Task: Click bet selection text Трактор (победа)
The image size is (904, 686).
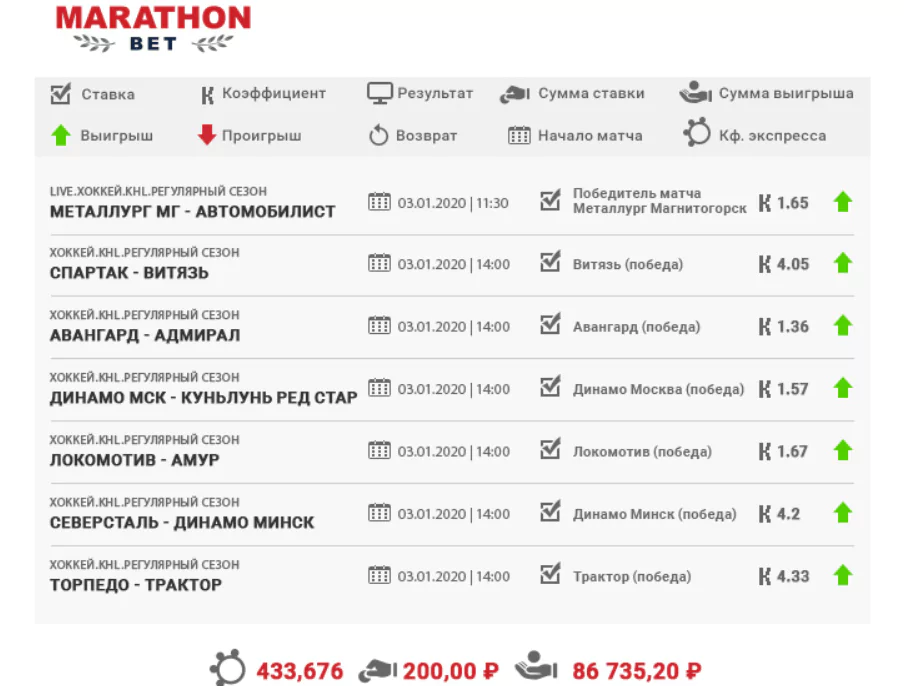Action: pyautogui.click(x=632, y=576)
